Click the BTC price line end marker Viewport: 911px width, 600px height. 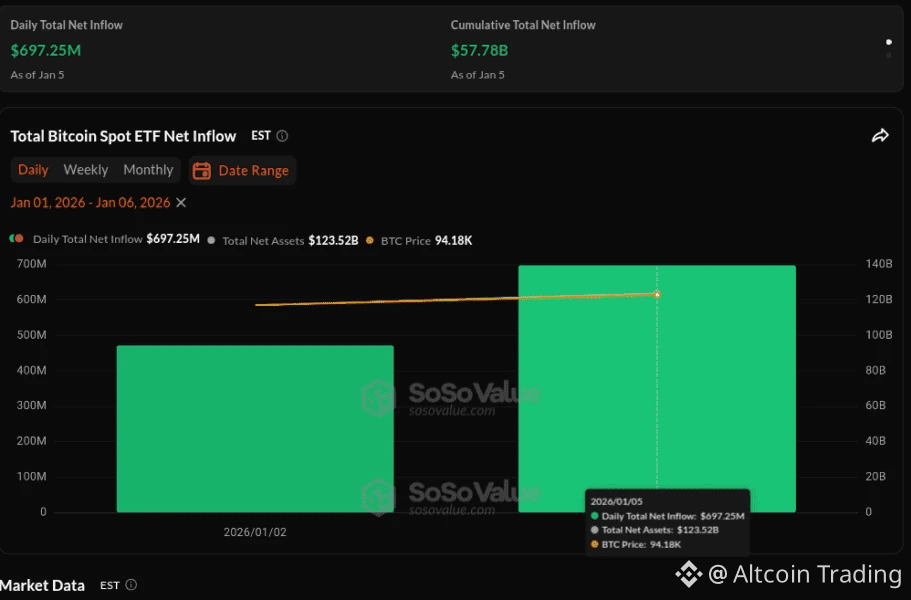coord(657,294)
